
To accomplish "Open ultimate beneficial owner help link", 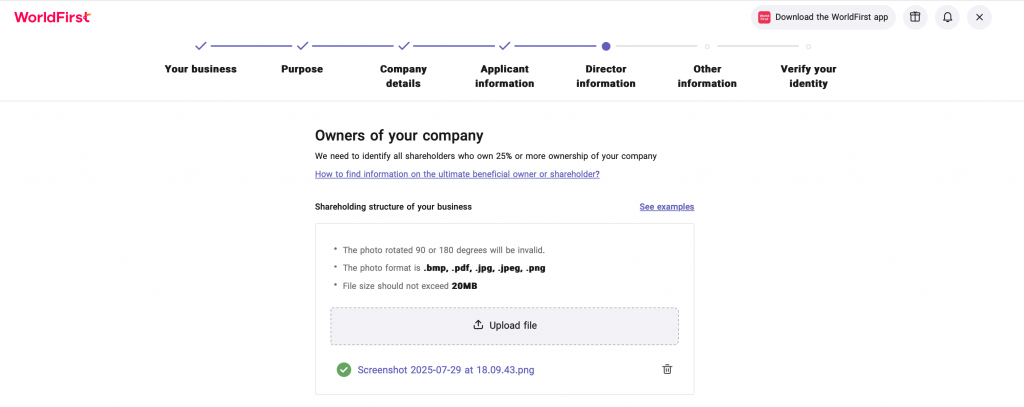I will [457, 174].
